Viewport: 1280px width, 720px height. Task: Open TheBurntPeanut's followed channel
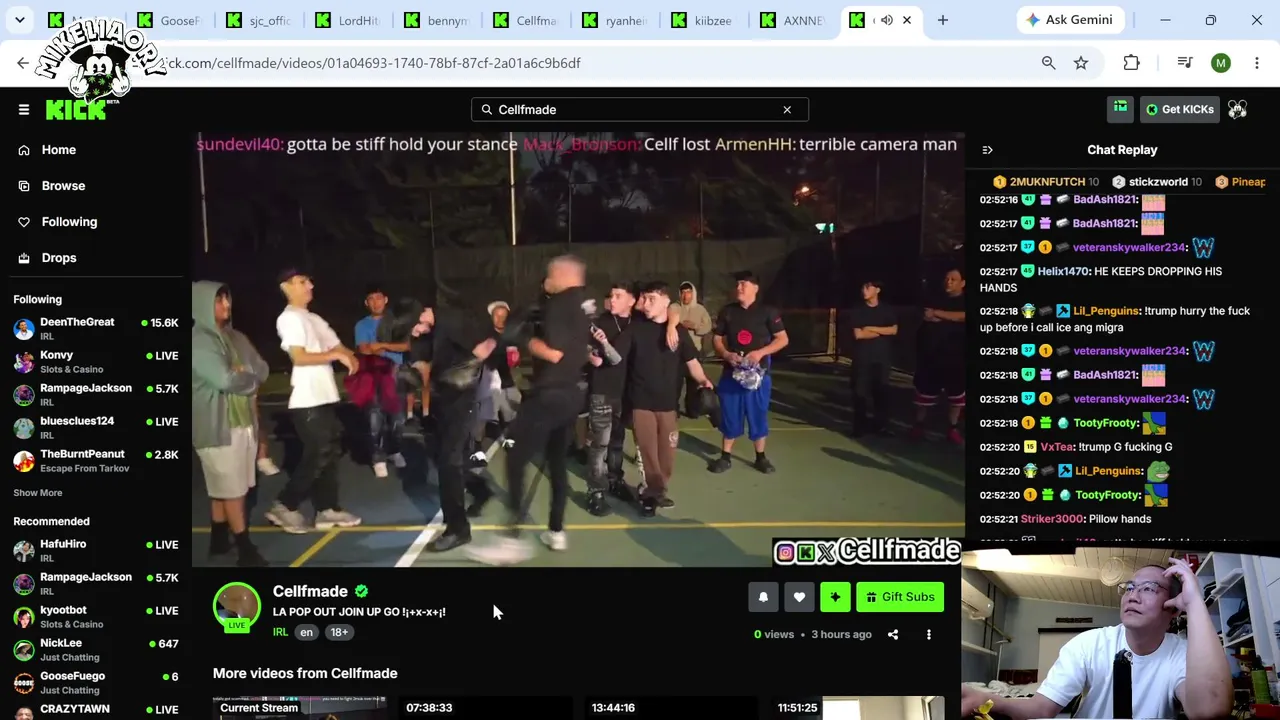96,460
